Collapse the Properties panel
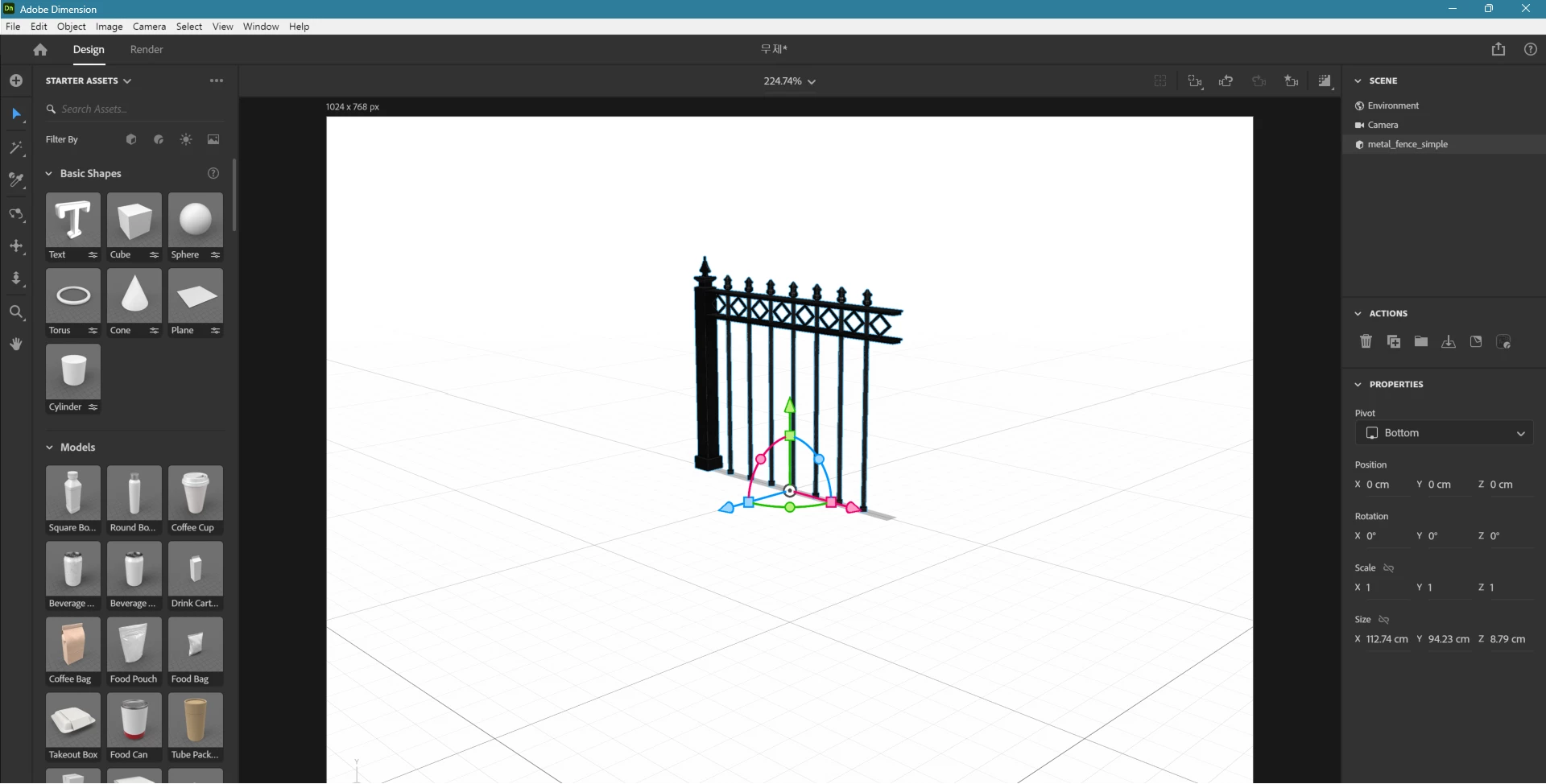Image resolution: width=1546 pixels, height=784 pixels. coord(1358,385)
